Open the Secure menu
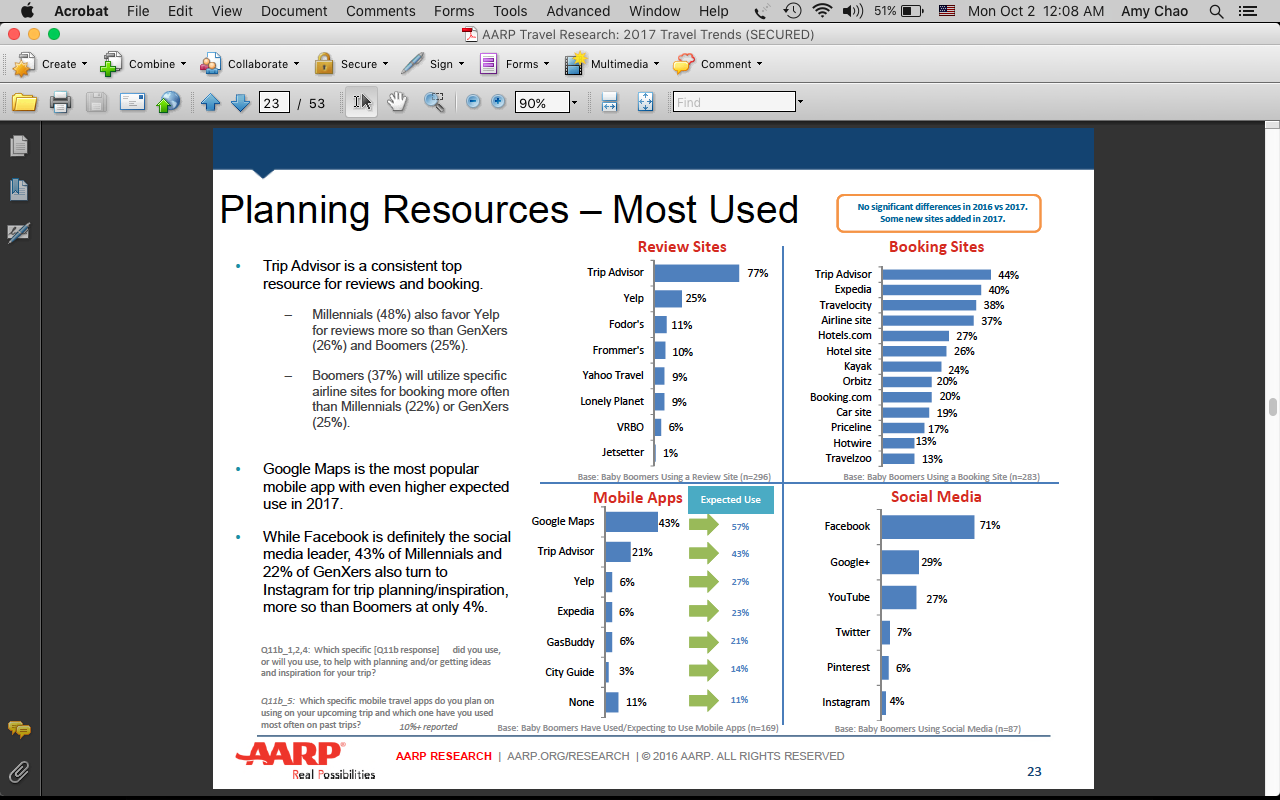The width and height of the screenshot is (1280, 800). (x=351, y=64)
